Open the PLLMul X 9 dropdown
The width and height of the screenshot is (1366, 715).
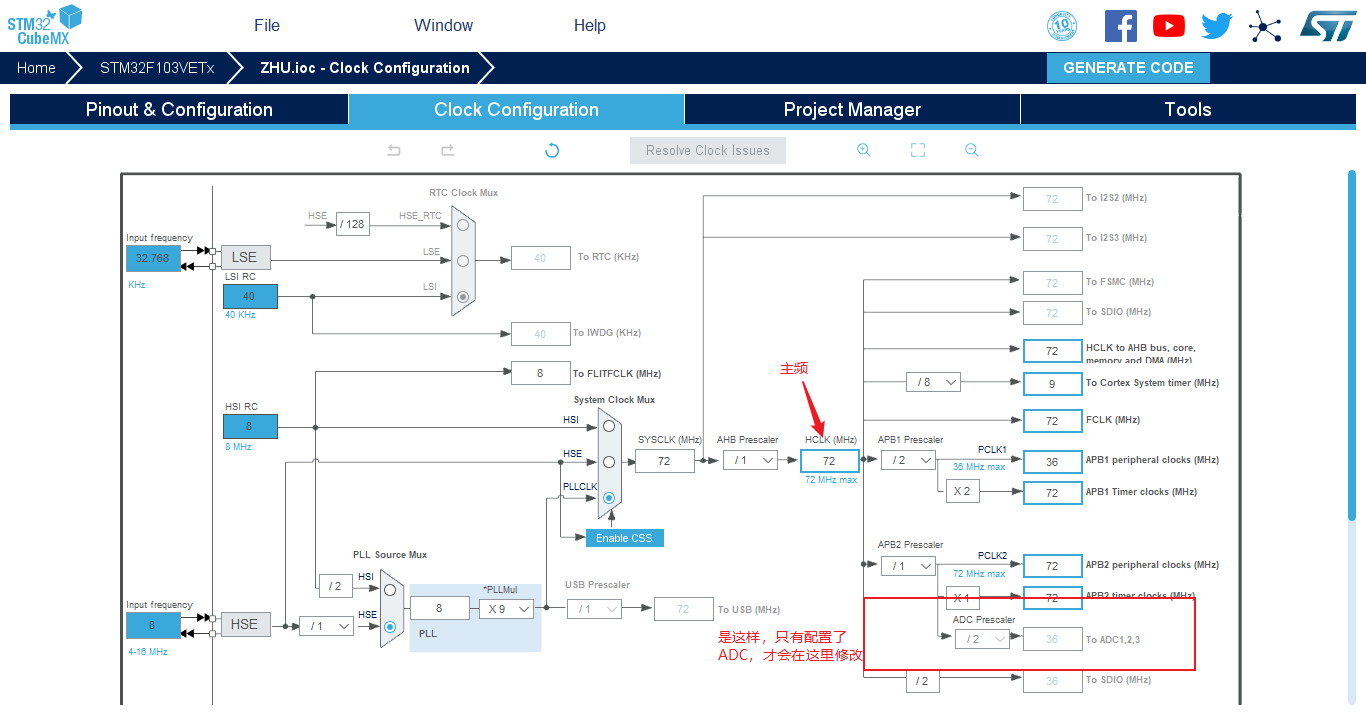[506, 608]
